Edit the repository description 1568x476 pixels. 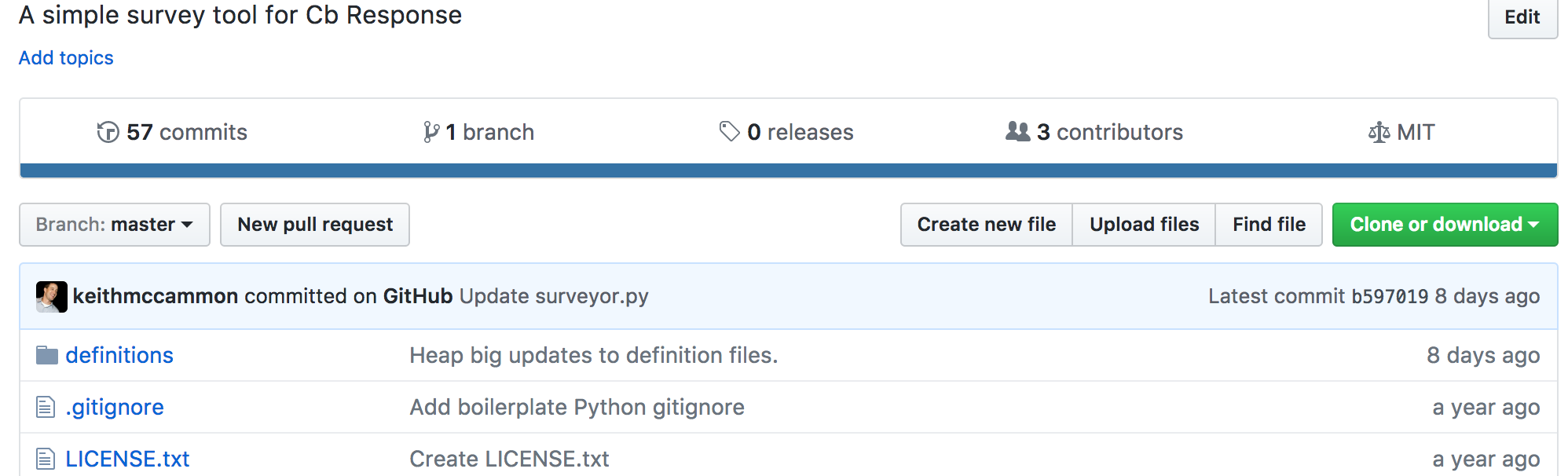click(1522, 17)
